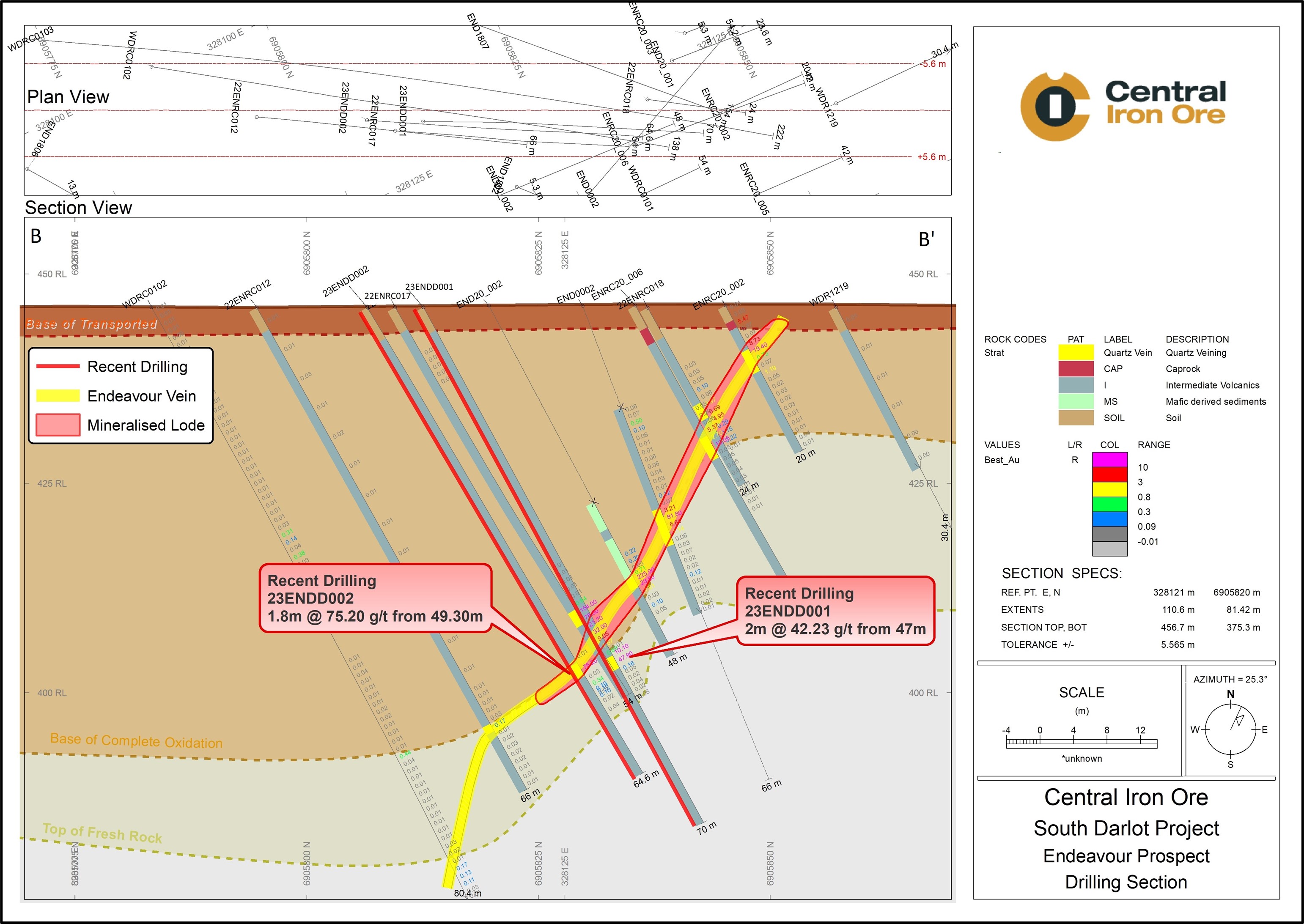Click the Endeavour Vein yellow legend sample
The width and height of the screenshot is (1304, 924).
coord(58,396)
